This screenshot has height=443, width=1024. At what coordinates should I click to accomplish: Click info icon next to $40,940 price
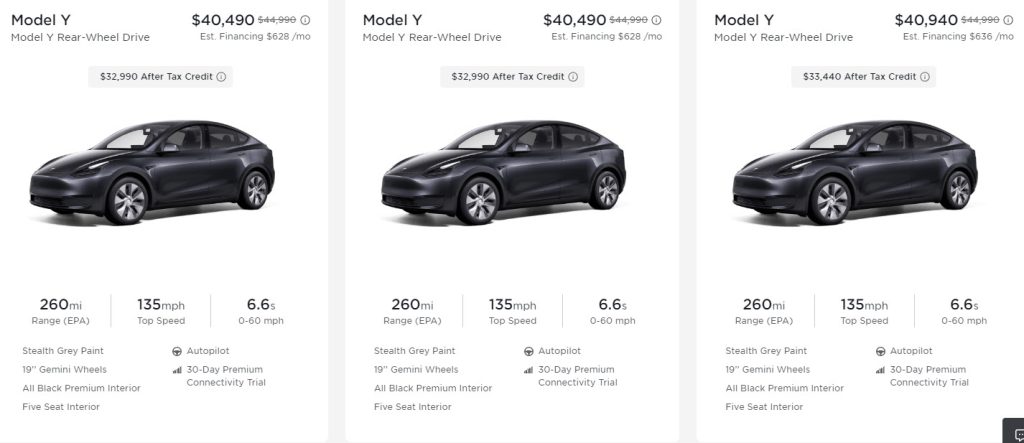(x=1008, y=20)
